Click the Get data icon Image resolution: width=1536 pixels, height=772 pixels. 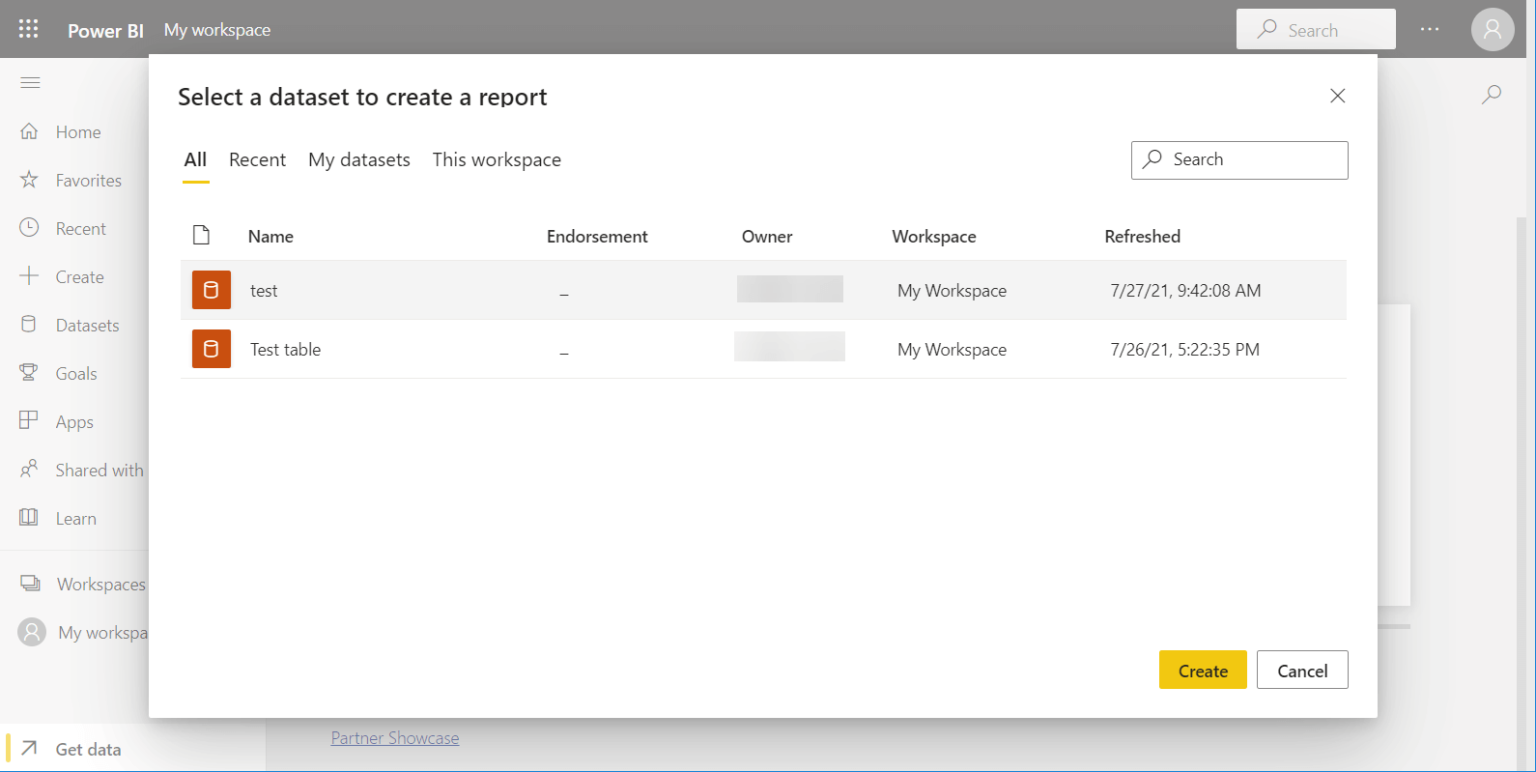click(x=30, y=748)
